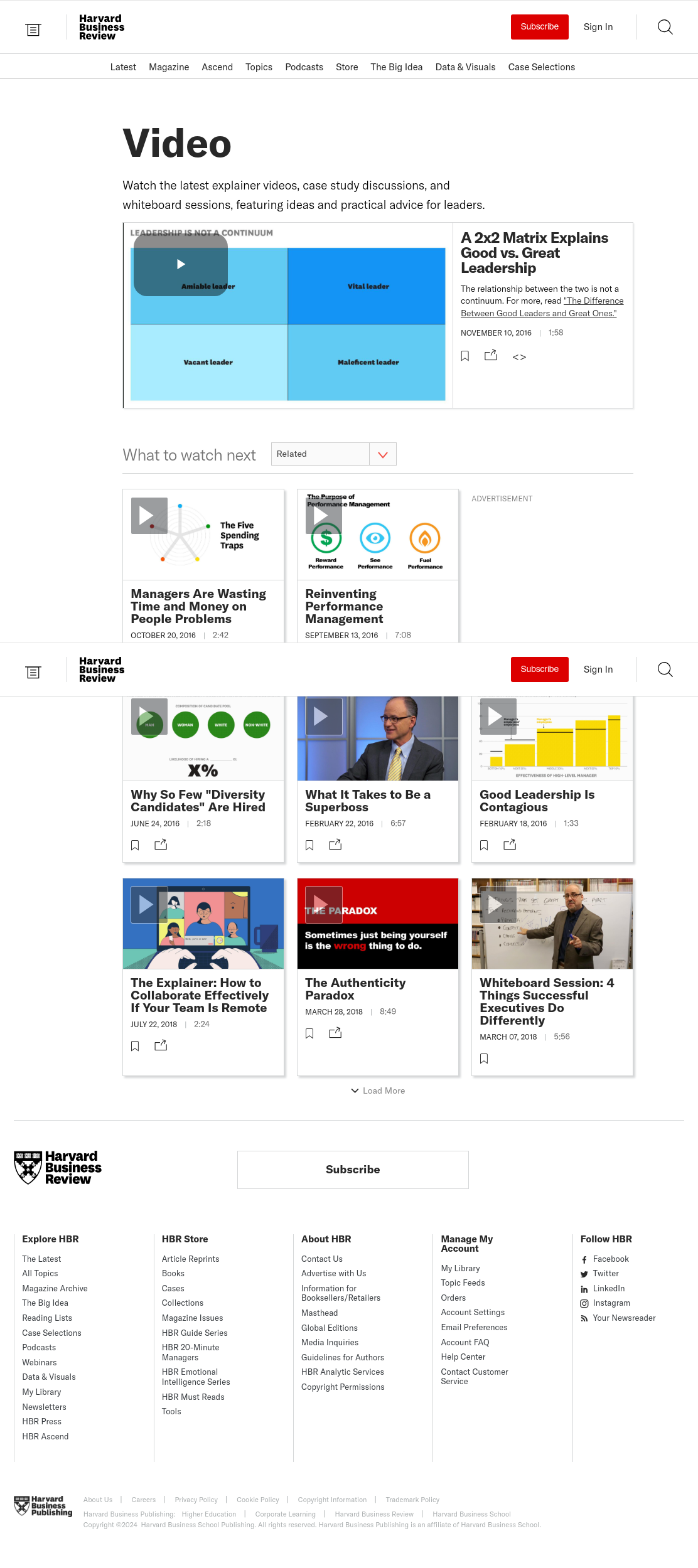This screenshot has width=698, height=1568.
Task: Open The Difference Between Good Leaders link
Action: pos(542,307)
